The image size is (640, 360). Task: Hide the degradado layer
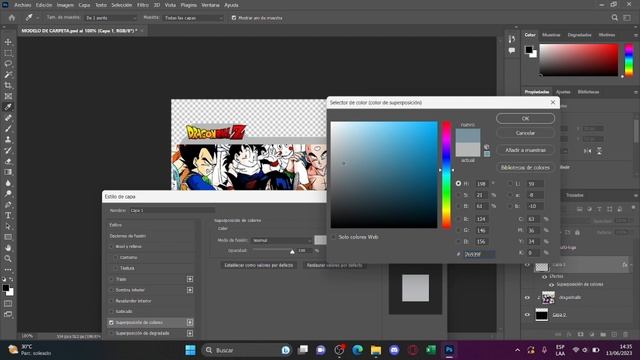tap(527, 298)
